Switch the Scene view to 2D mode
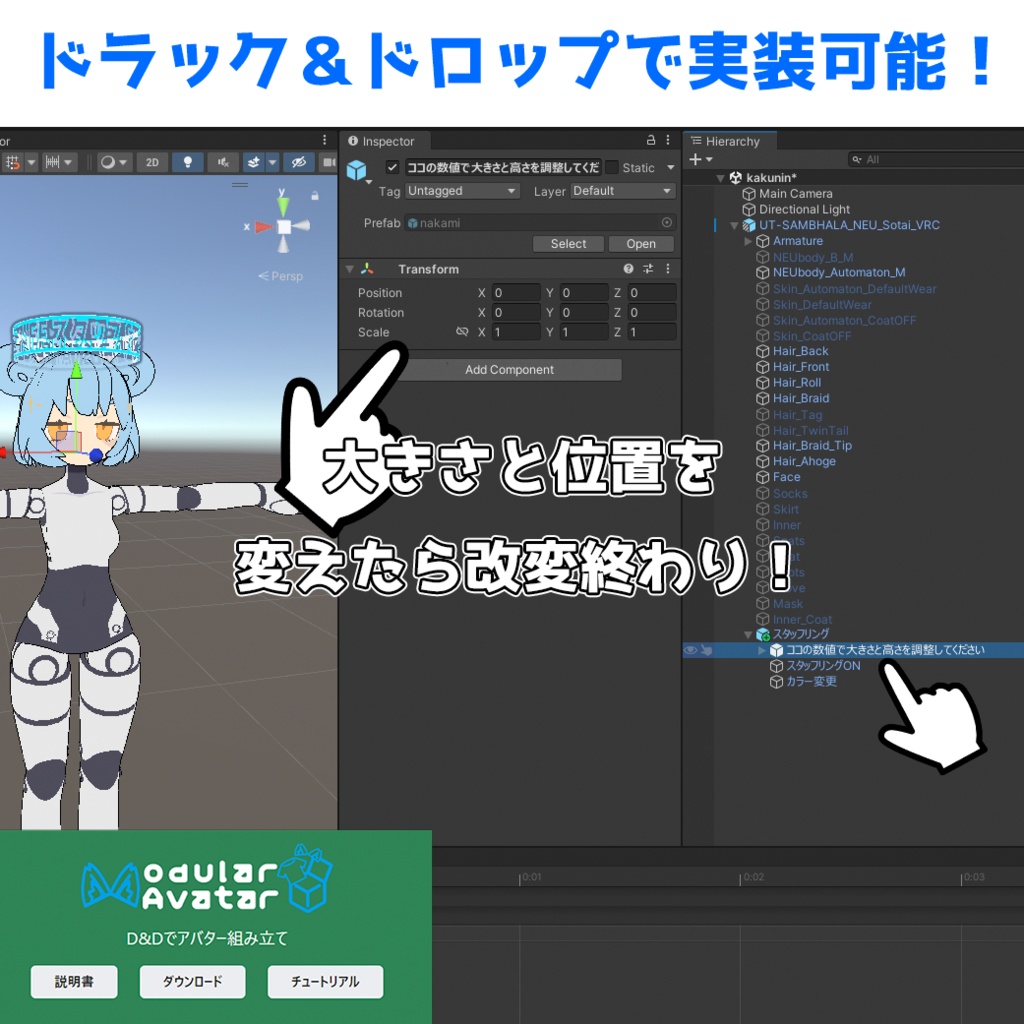Image resolution: width=1024 pixels, height=1024 pixels. pyautogui.click(x=152, y=162)
